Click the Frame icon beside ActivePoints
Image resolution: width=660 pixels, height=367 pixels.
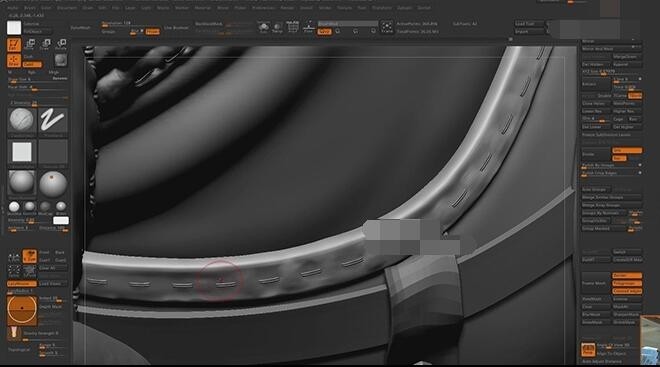[387, 27]
